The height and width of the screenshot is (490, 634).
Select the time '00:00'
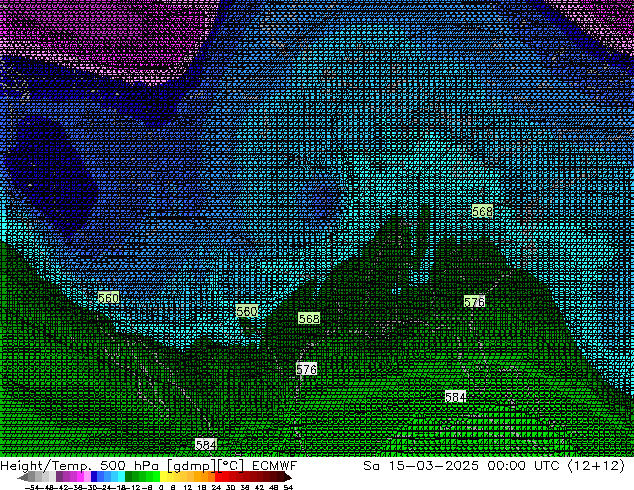point(507,466)
